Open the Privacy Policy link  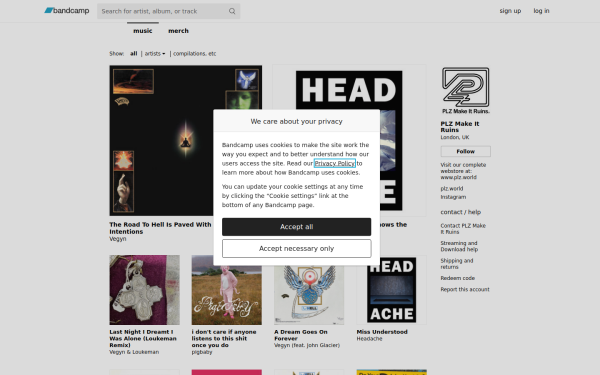[x=334, y=163]
